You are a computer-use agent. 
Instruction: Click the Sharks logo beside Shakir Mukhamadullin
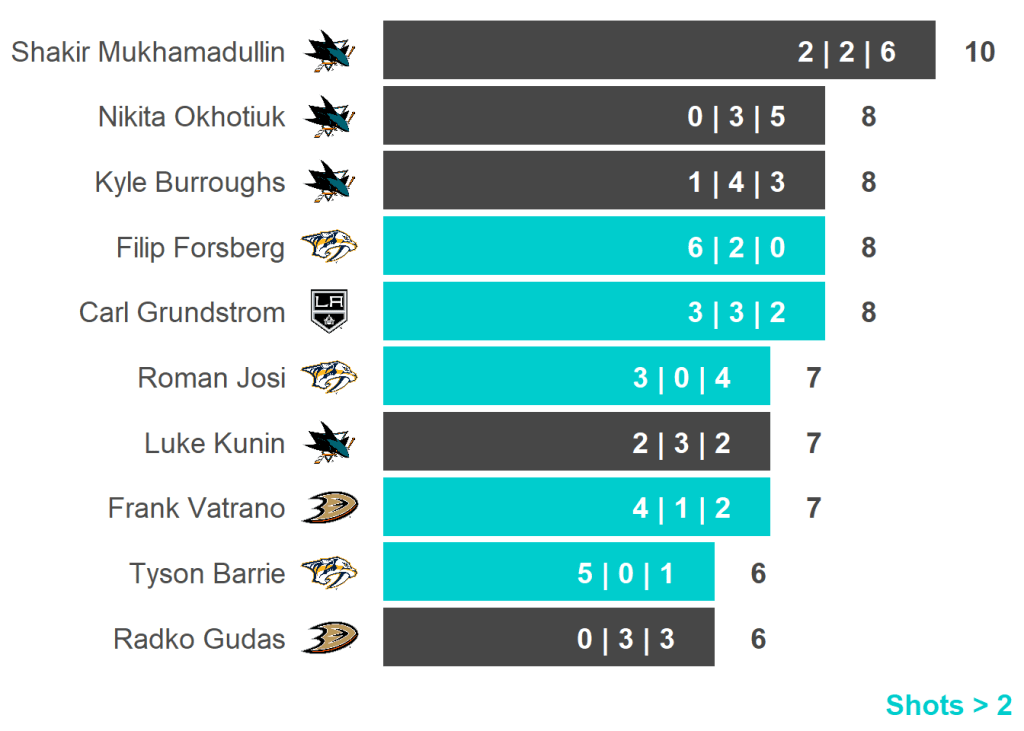pos(331,51)
